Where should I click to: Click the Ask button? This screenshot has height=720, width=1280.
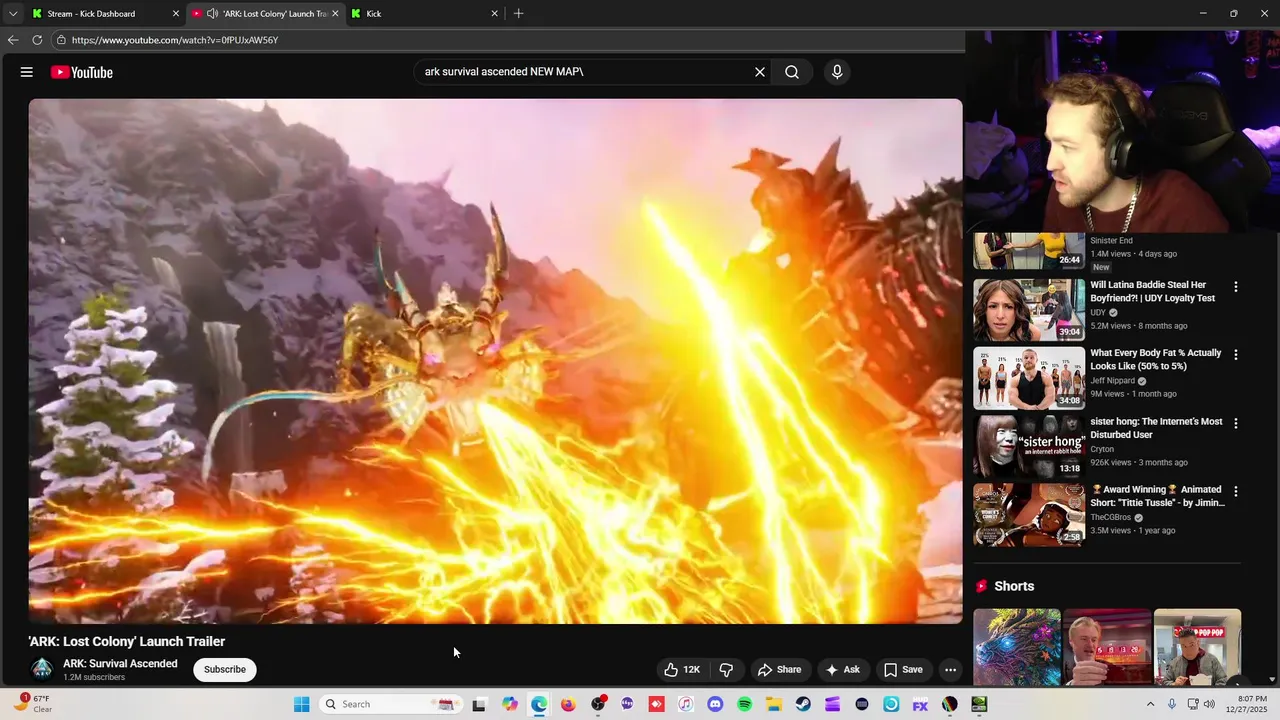(842, 670)
